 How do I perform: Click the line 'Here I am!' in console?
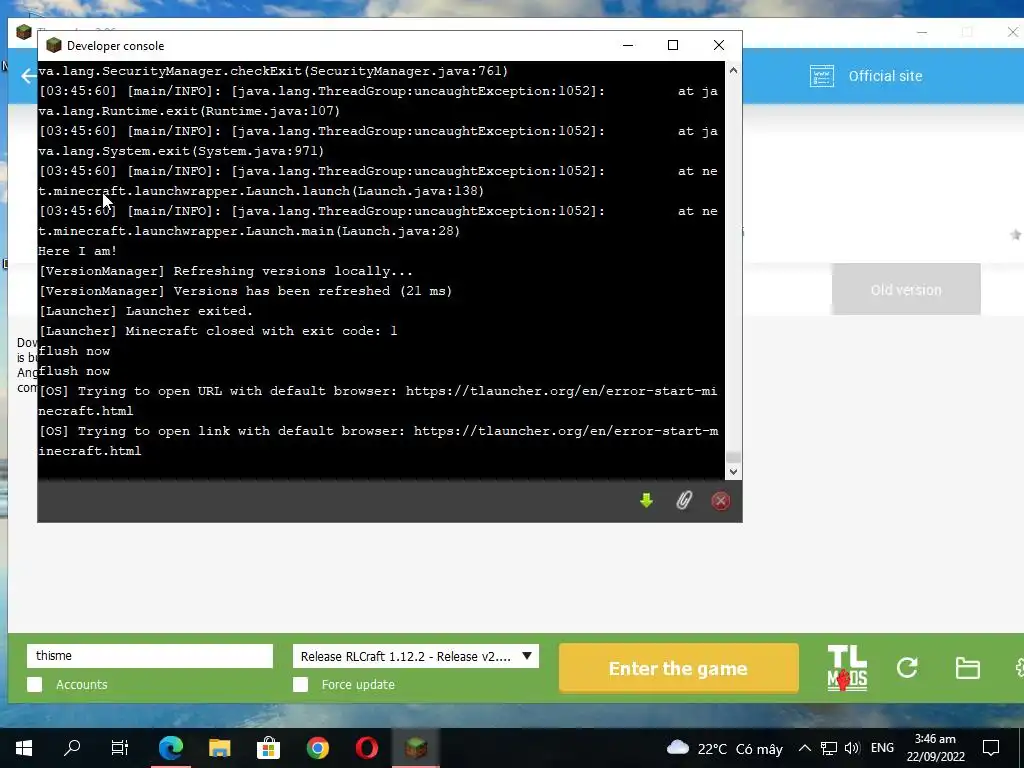(78, 251)
